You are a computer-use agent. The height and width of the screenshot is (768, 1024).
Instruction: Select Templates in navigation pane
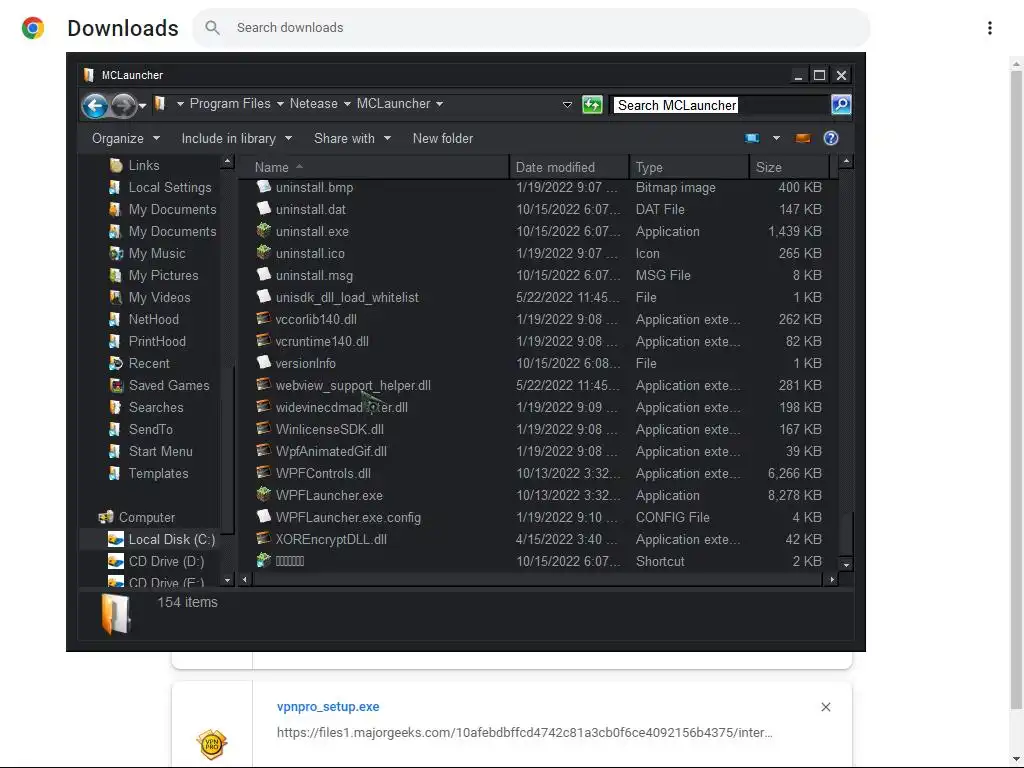click(x=158, y=473)
